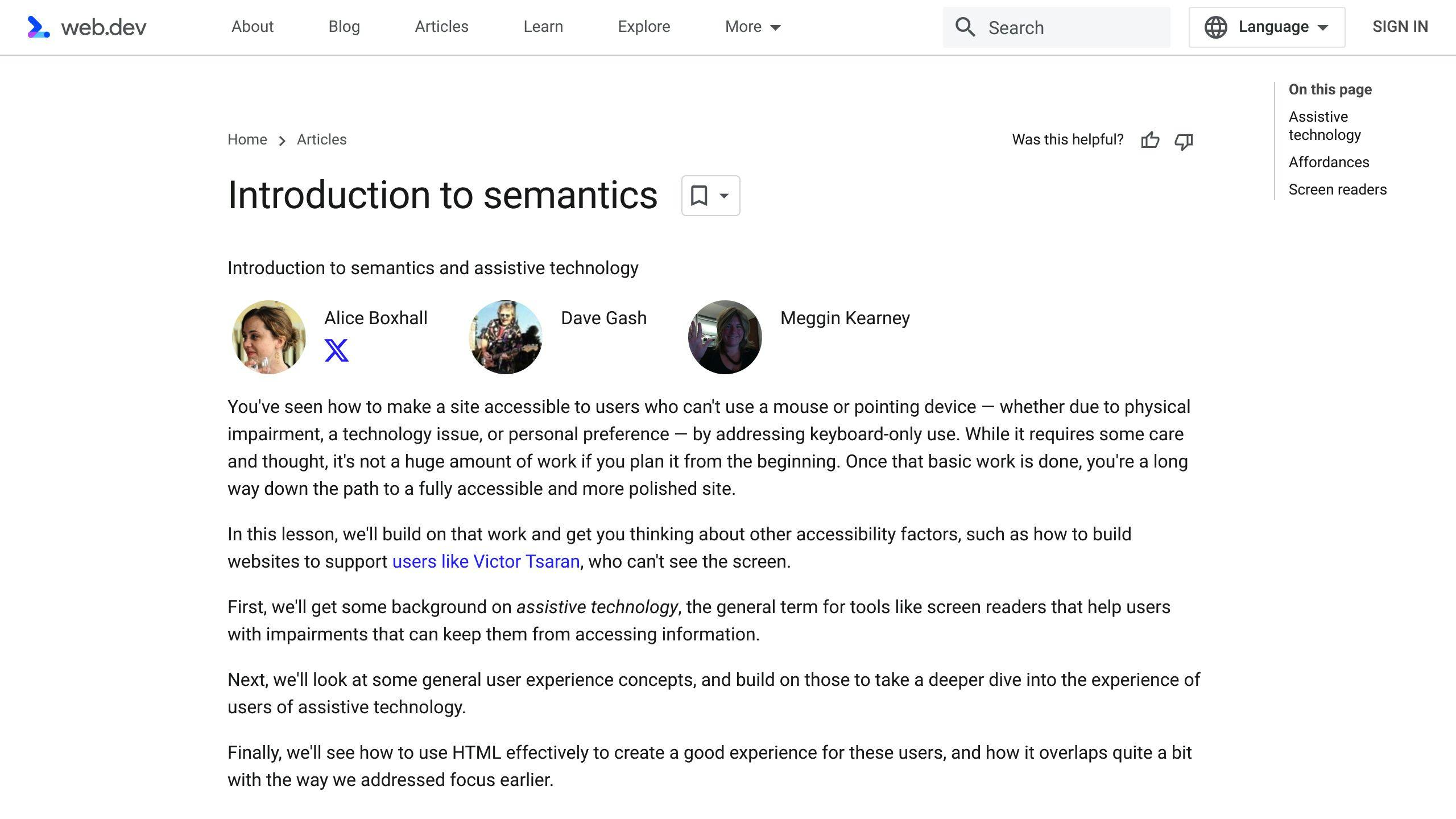Open the About page from navigation

click(x=252, y=27)
